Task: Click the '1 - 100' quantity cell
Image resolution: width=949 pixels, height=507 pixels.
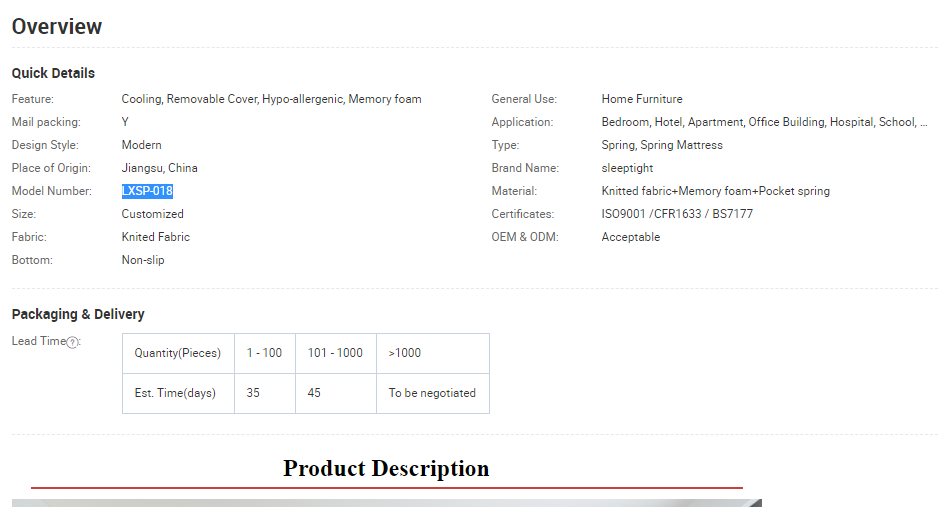Action: 264,353
